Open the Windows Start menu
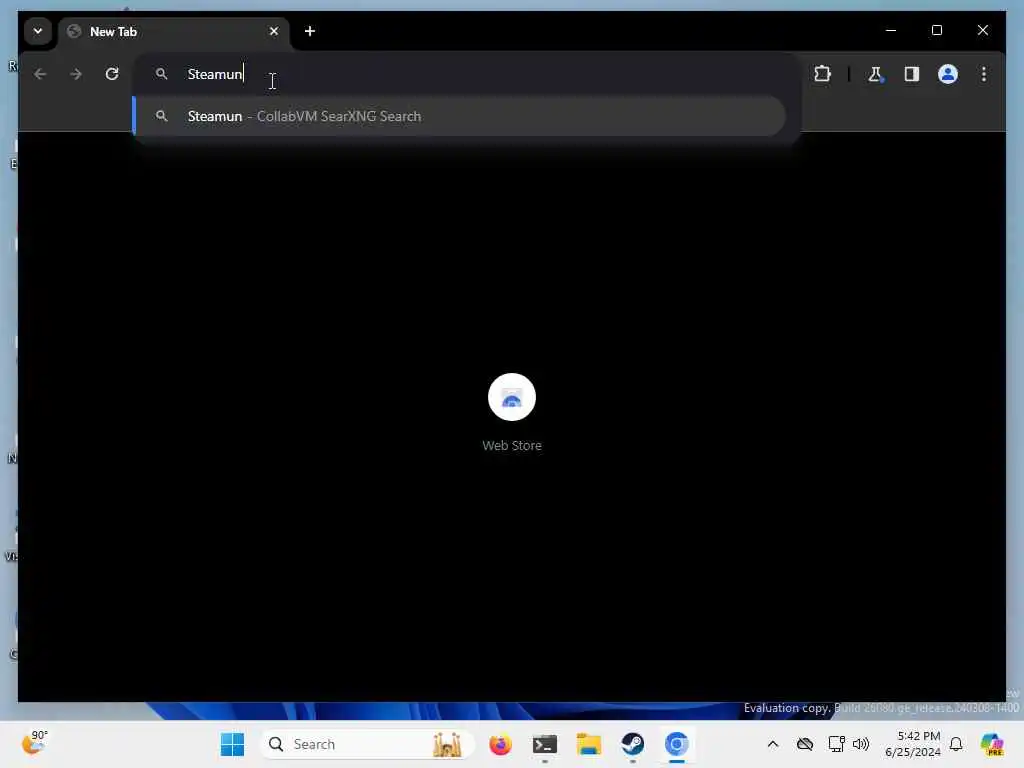This screenshot has height=768, width=1024. [232, 744]
